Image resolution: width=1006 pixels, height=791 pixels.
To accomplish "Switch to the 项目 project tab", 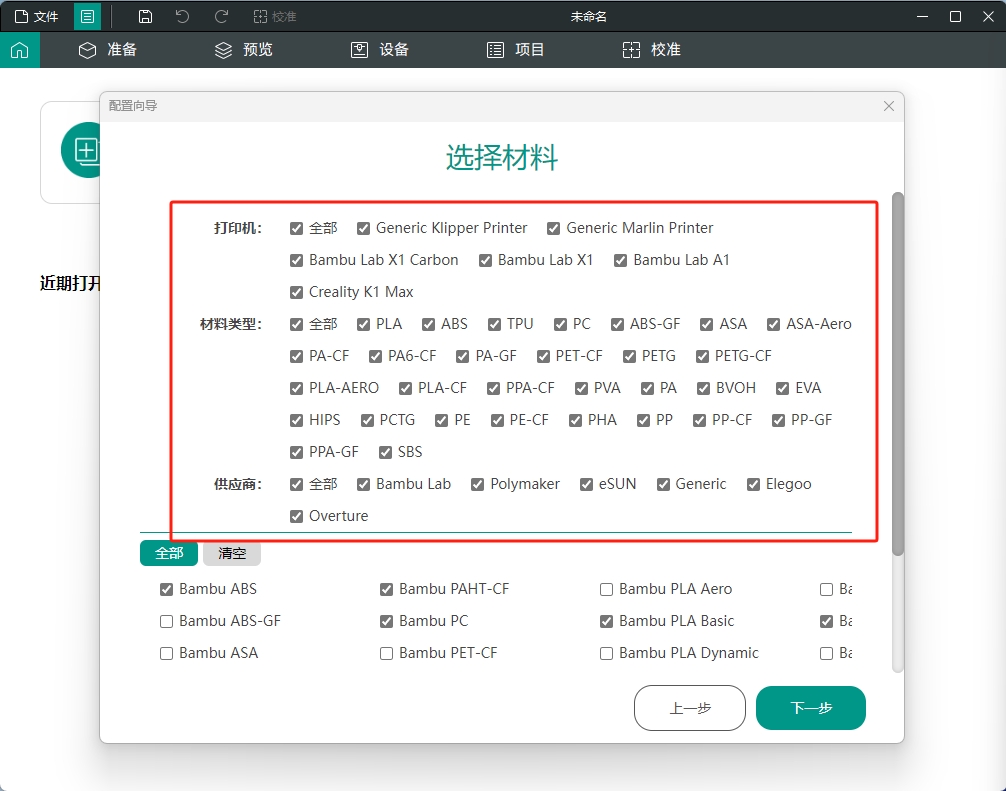I will point(516,50).
